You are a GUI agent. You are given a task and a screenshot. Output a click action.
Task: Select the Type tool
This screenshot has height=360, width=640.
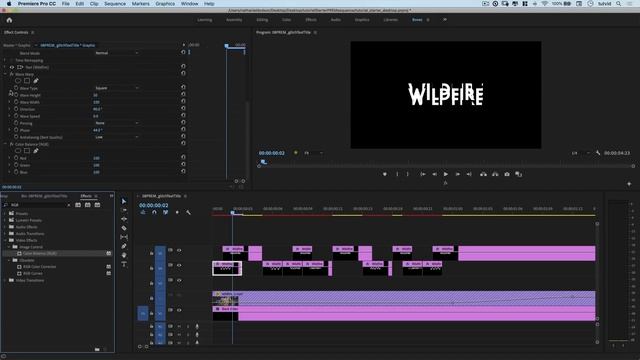(x=124, y=264)
